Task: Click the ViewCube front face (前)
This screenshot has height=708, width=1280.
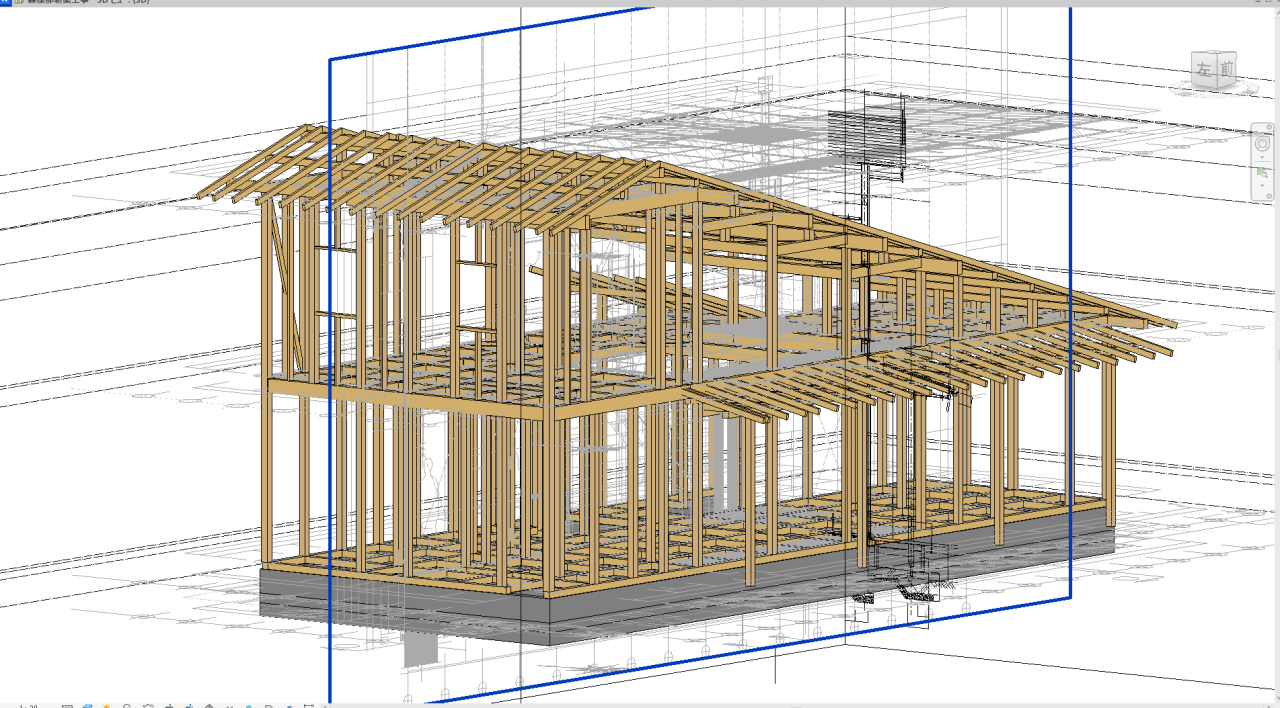Action: 1225,69
